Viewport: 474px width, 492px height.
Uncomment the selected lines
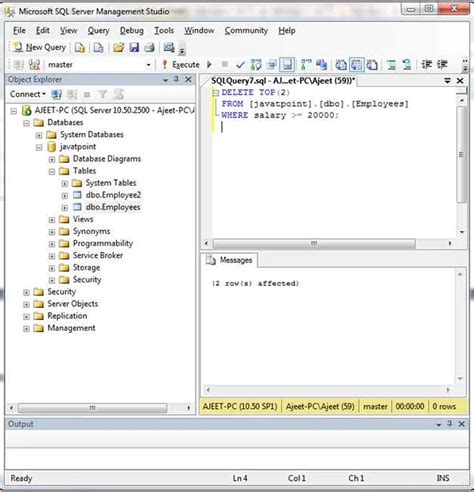pos(407,65)
